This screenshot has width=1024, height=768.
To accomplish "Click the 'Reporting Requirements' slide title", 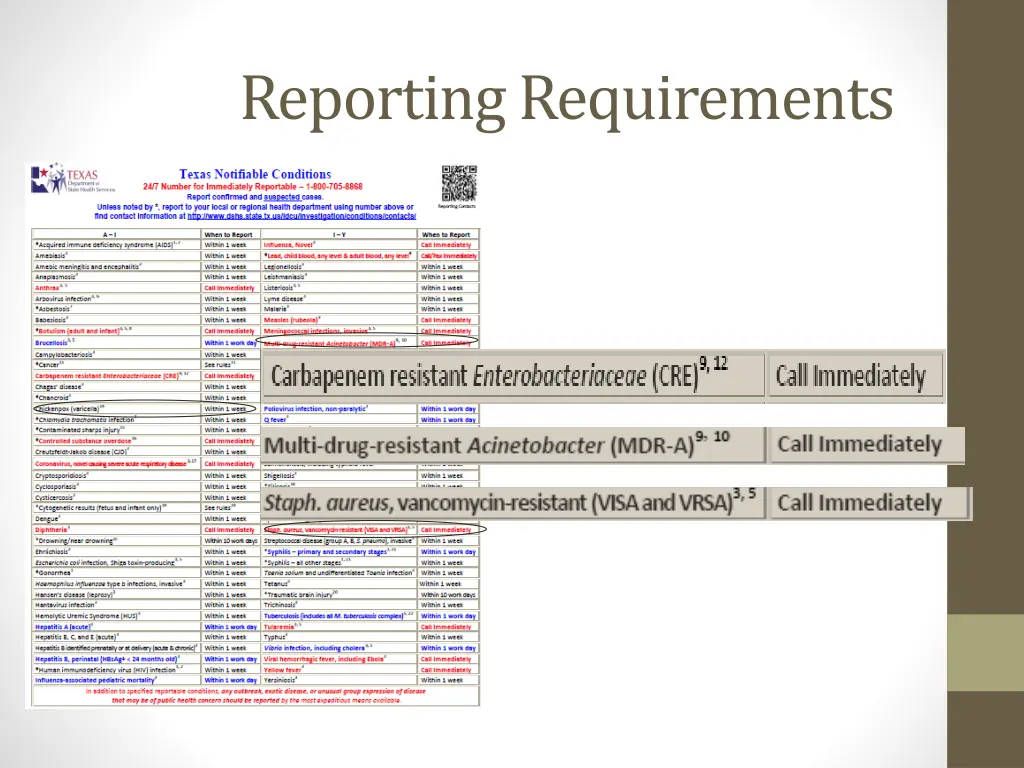I will tap(567, 99).
